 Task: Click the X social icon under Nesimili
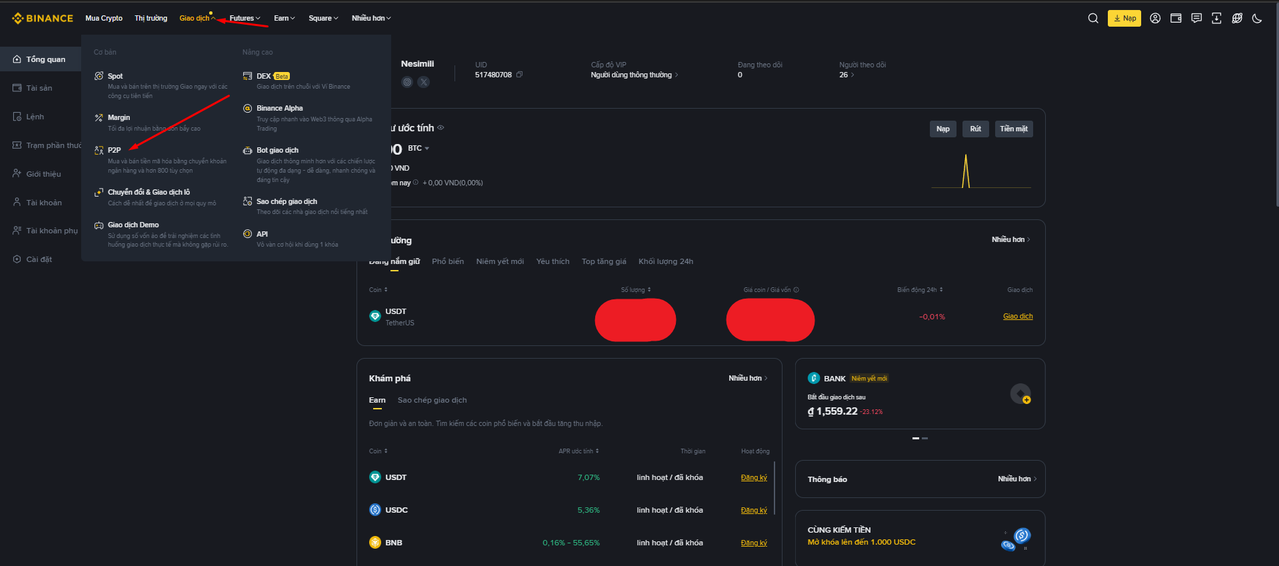click(x=424, y=82)
